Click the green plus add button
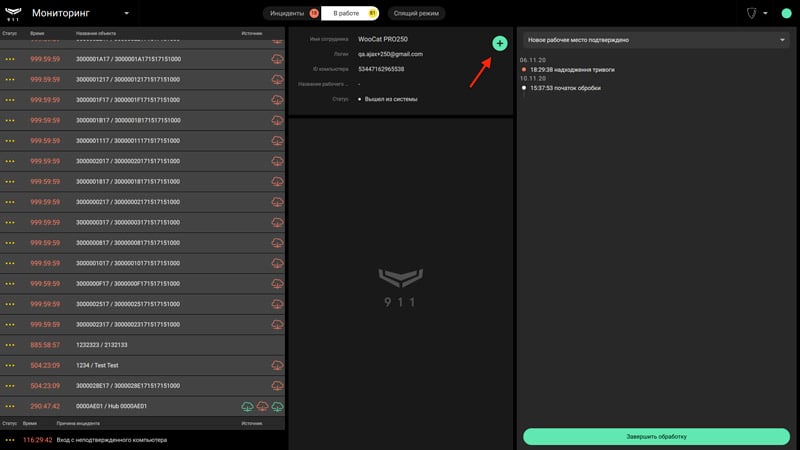 [x=499, y=43]
